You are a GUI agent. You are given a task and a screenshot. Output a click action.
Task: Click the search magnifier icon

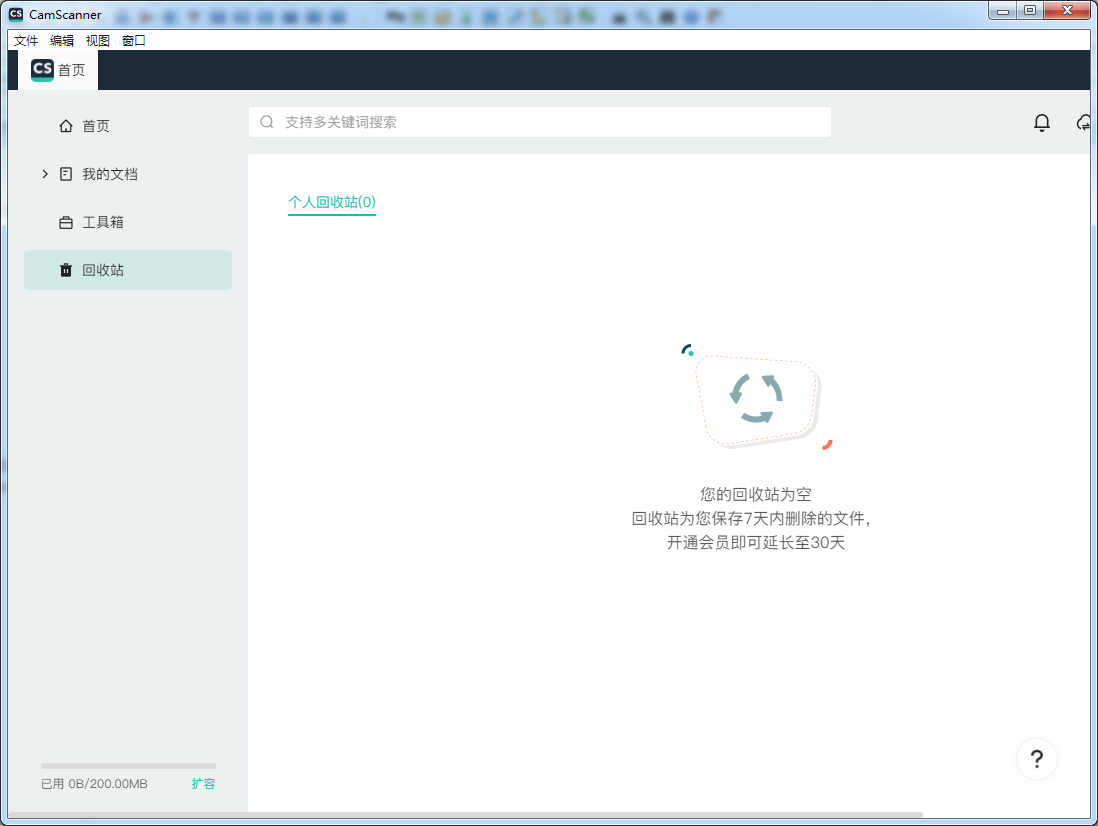pos(266,121)
